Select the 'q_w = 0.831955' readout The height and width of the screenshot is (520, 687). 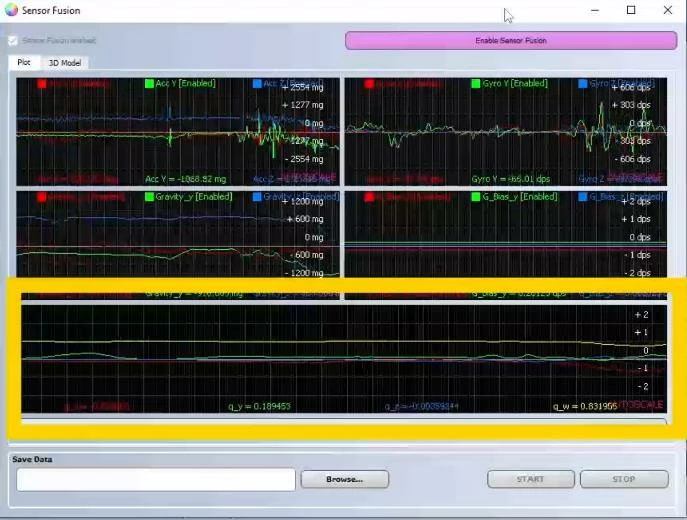(585, 406)
